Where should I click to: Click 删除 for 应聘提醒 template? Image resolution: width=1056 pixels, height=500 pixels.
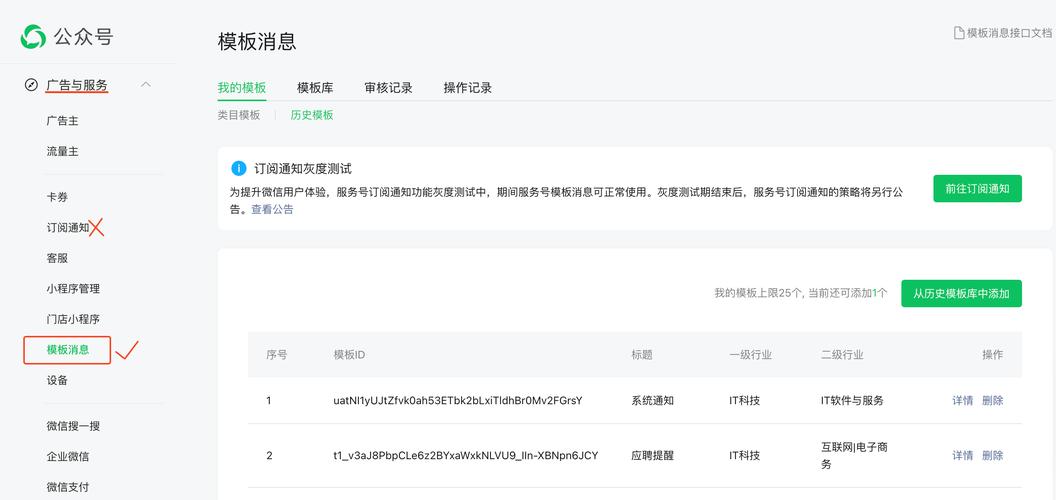[x=993, y=456]
